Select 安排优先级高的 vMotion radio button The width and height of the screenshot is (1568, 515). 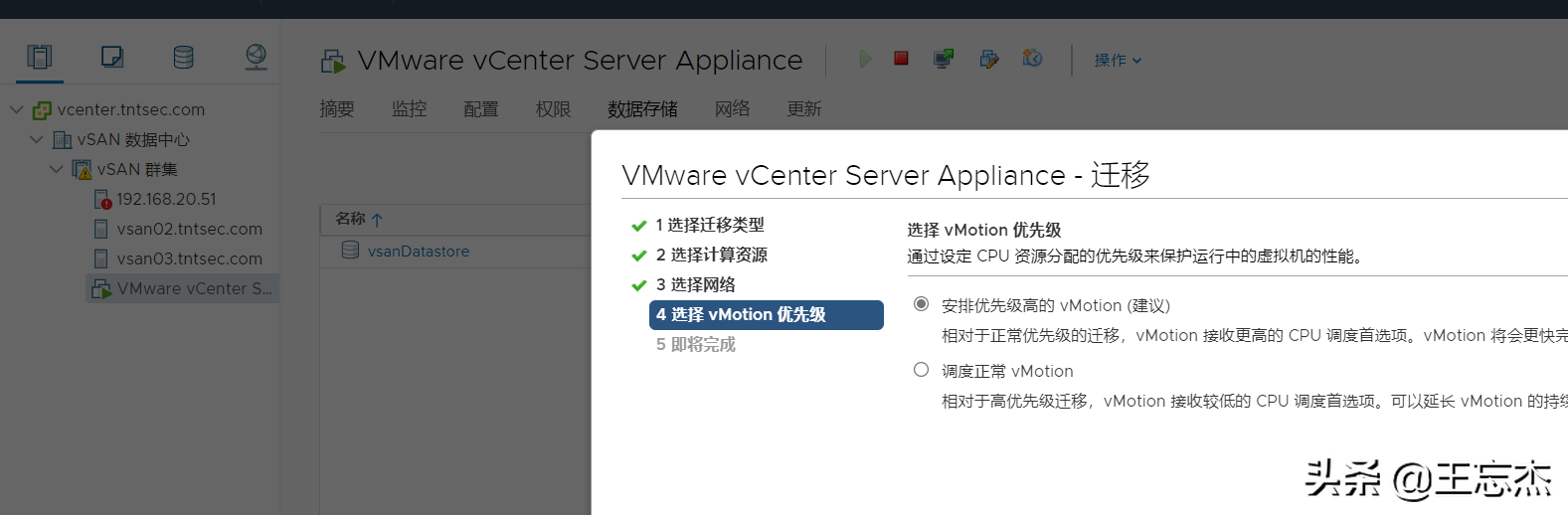tap(922, 304)
